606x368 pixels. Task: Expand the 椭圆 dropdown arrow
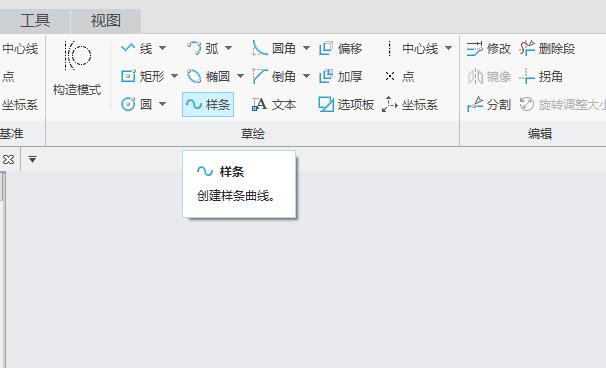tap(240, 76)
